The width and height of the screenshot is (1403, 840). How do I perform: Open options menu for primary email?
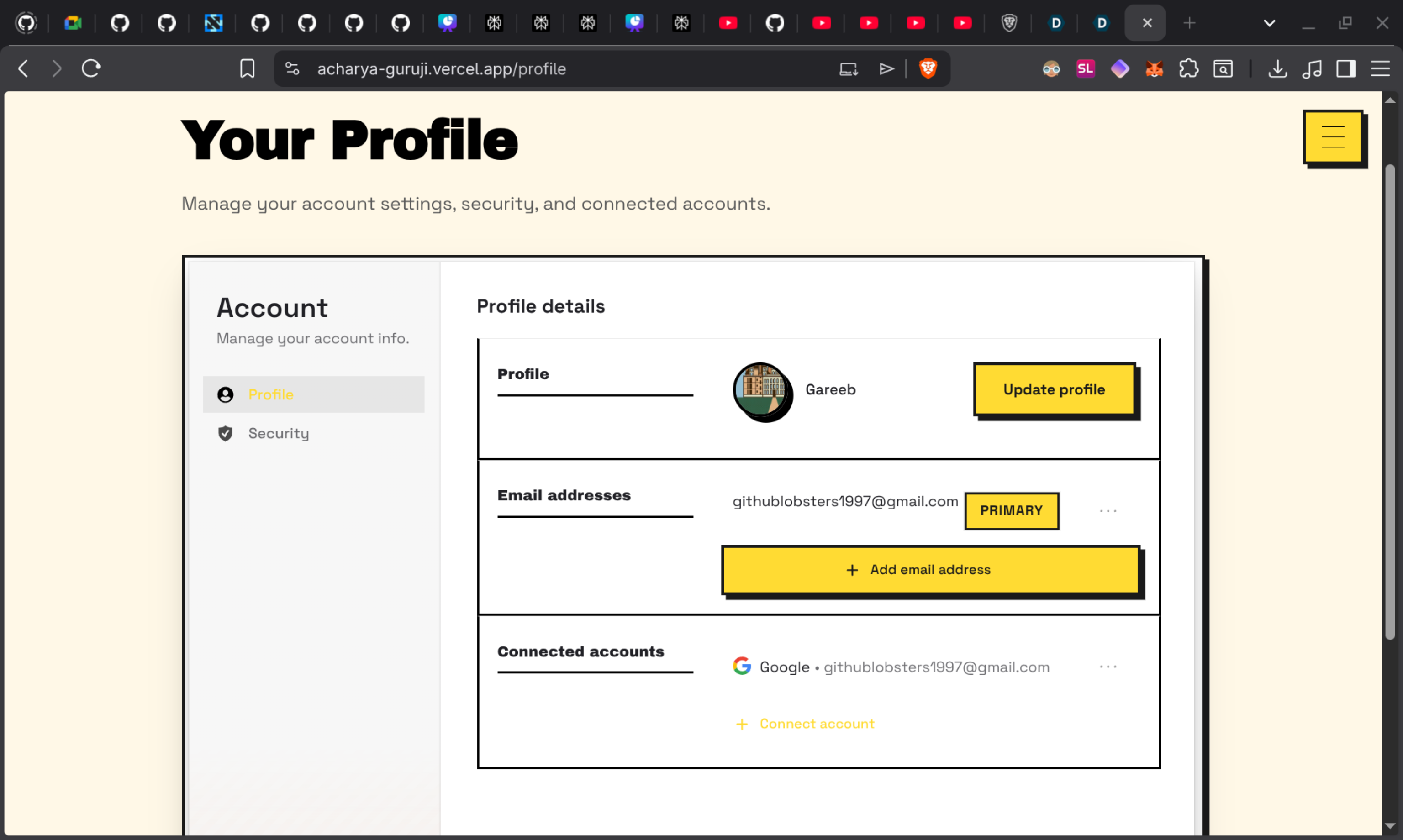click(x=1108, y=510)
